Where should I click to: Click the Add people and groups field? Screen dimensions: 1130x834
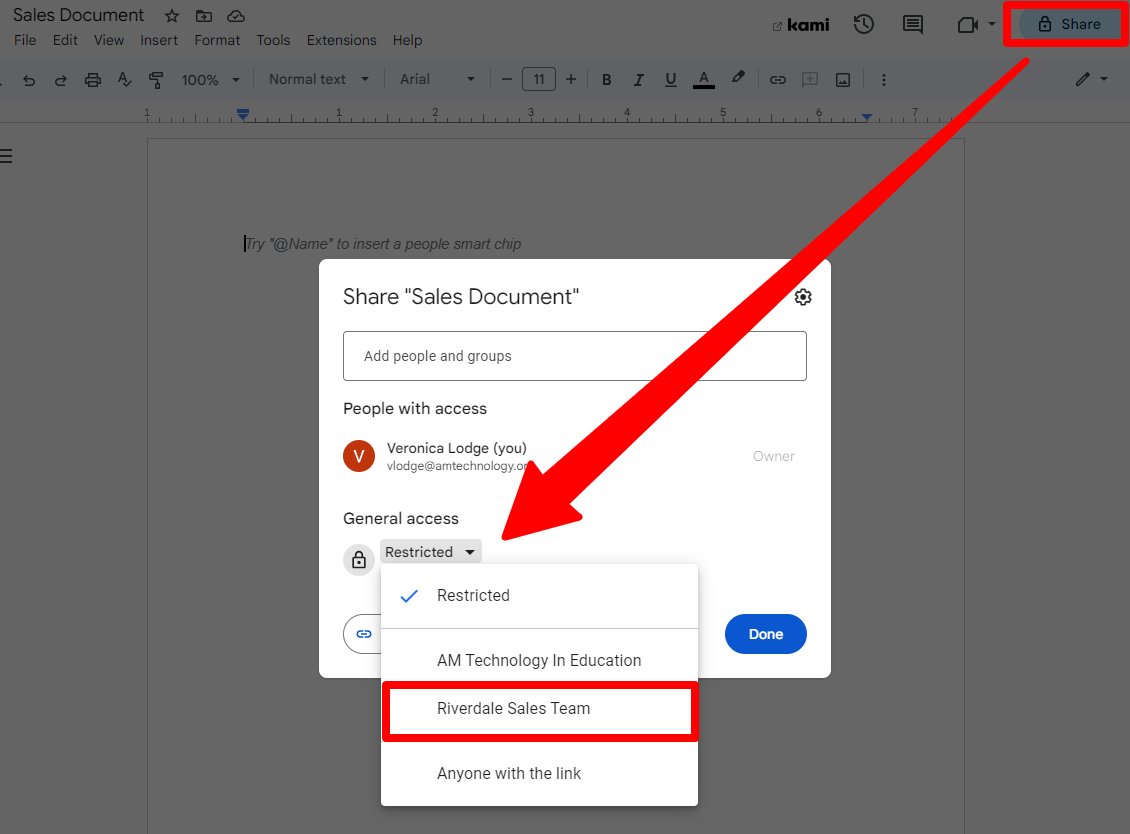[574, 356]
